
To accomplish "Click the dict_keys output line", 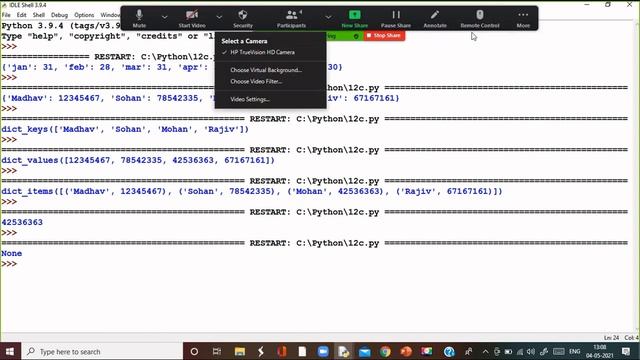I will (x=125, y=129).
